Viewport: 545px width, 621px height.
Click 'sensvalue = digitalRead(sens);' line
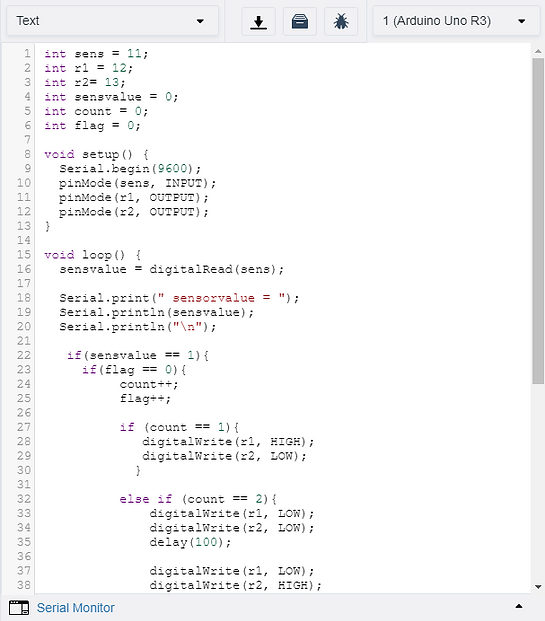point(172,269)
